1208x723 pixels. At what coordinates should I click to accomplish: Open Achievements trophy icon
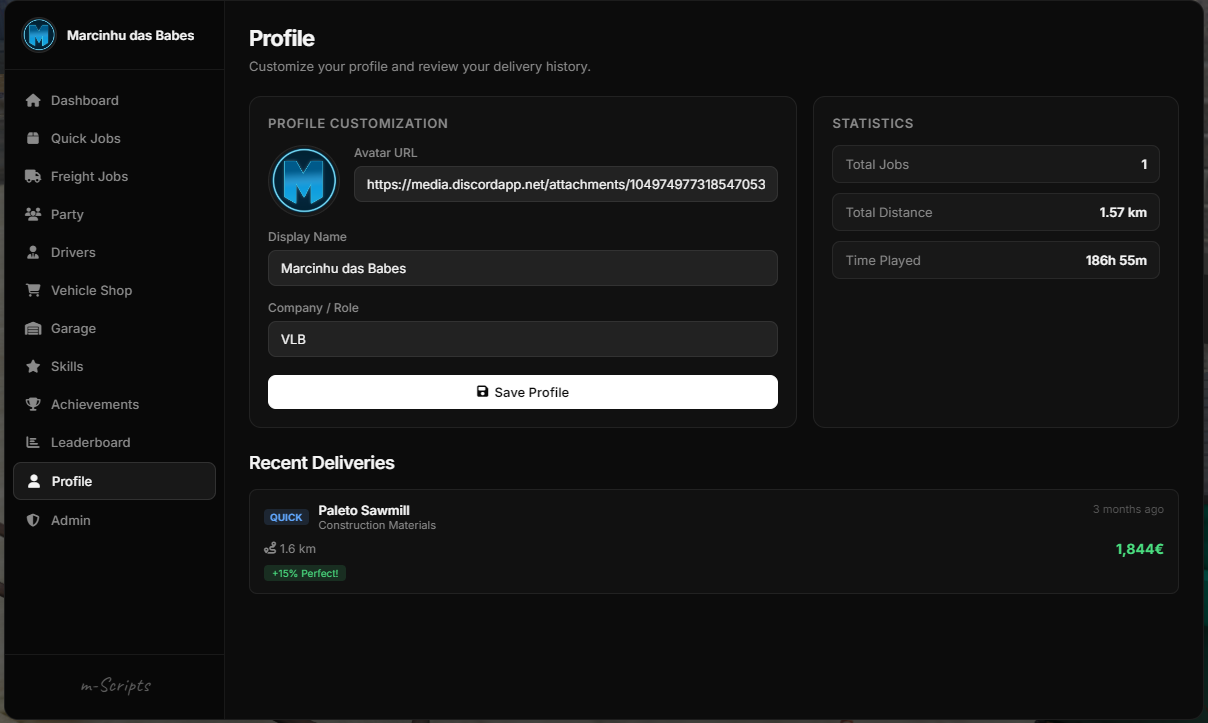(x=33, y=404)
